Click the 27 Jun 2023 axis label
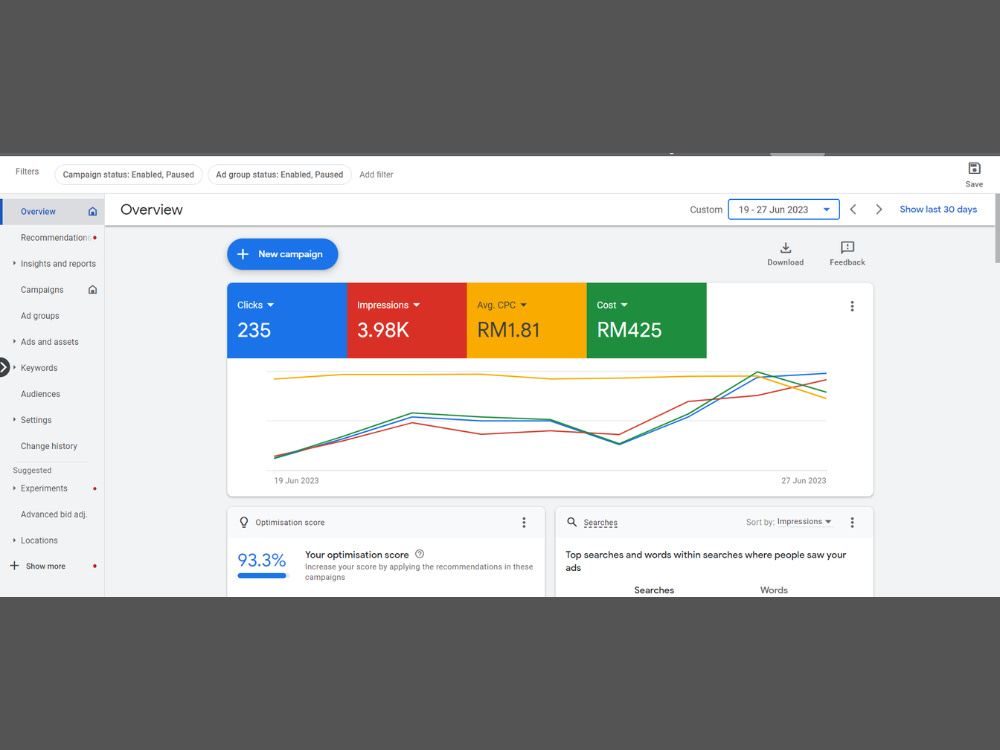Image resolution: width=1000 pixels, height=750 pixels. pyautogui.click(x=804, y=481)
